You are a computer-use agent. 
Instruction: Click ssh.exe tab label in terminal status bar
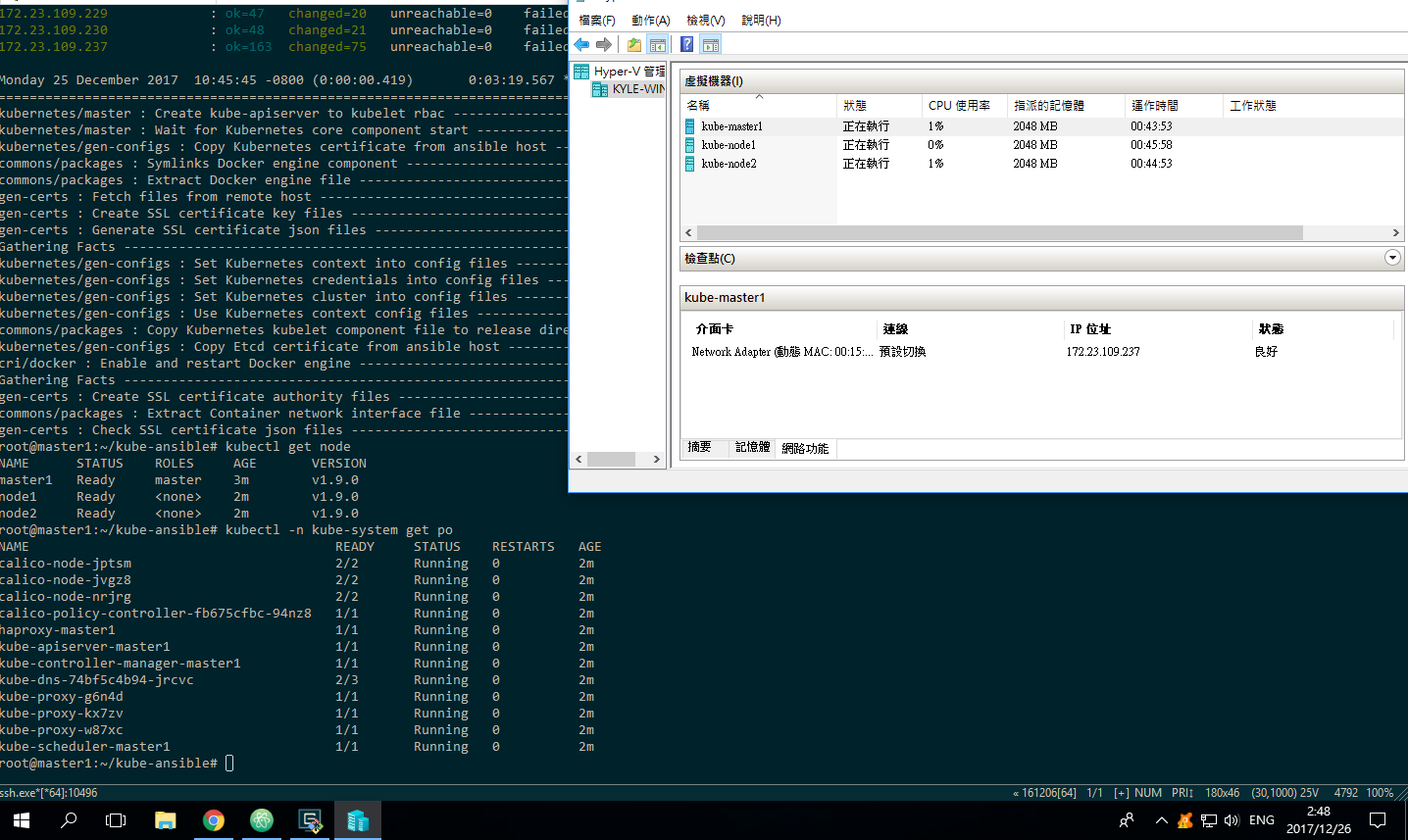[x=49, y=793]
